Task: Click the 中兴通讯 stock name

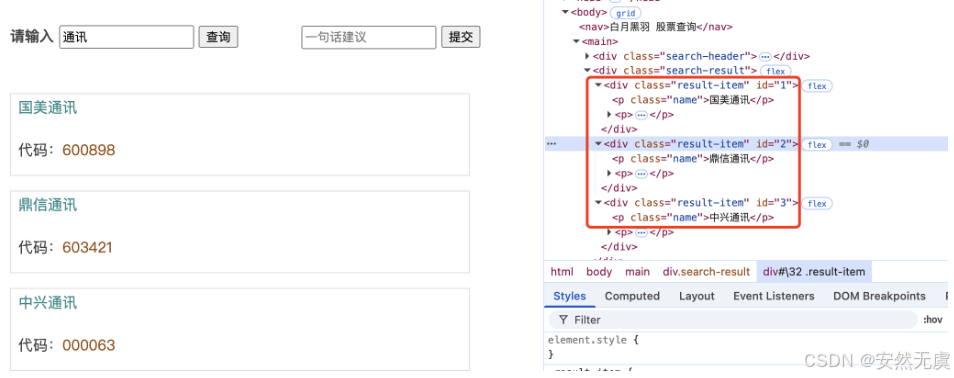Action: [48, 303]
